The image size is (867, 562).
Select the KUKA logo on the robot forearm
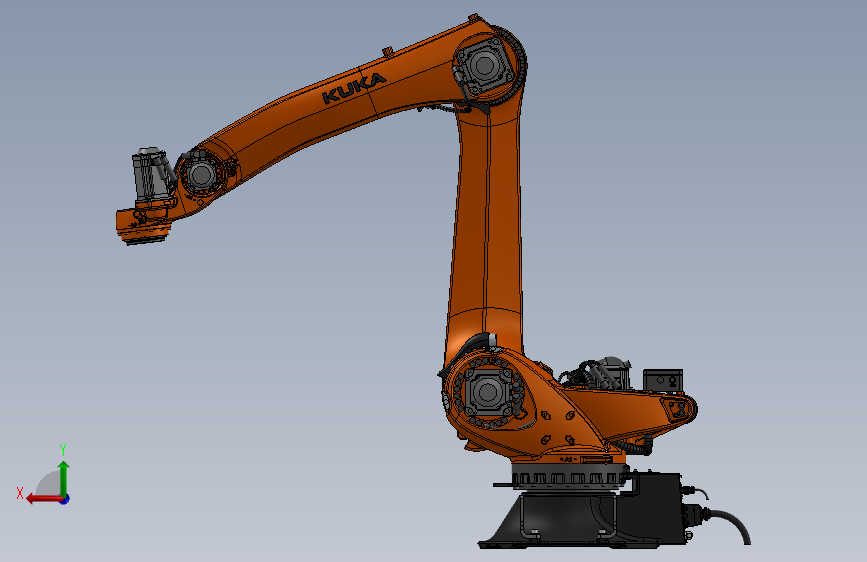tap(353, 88)
